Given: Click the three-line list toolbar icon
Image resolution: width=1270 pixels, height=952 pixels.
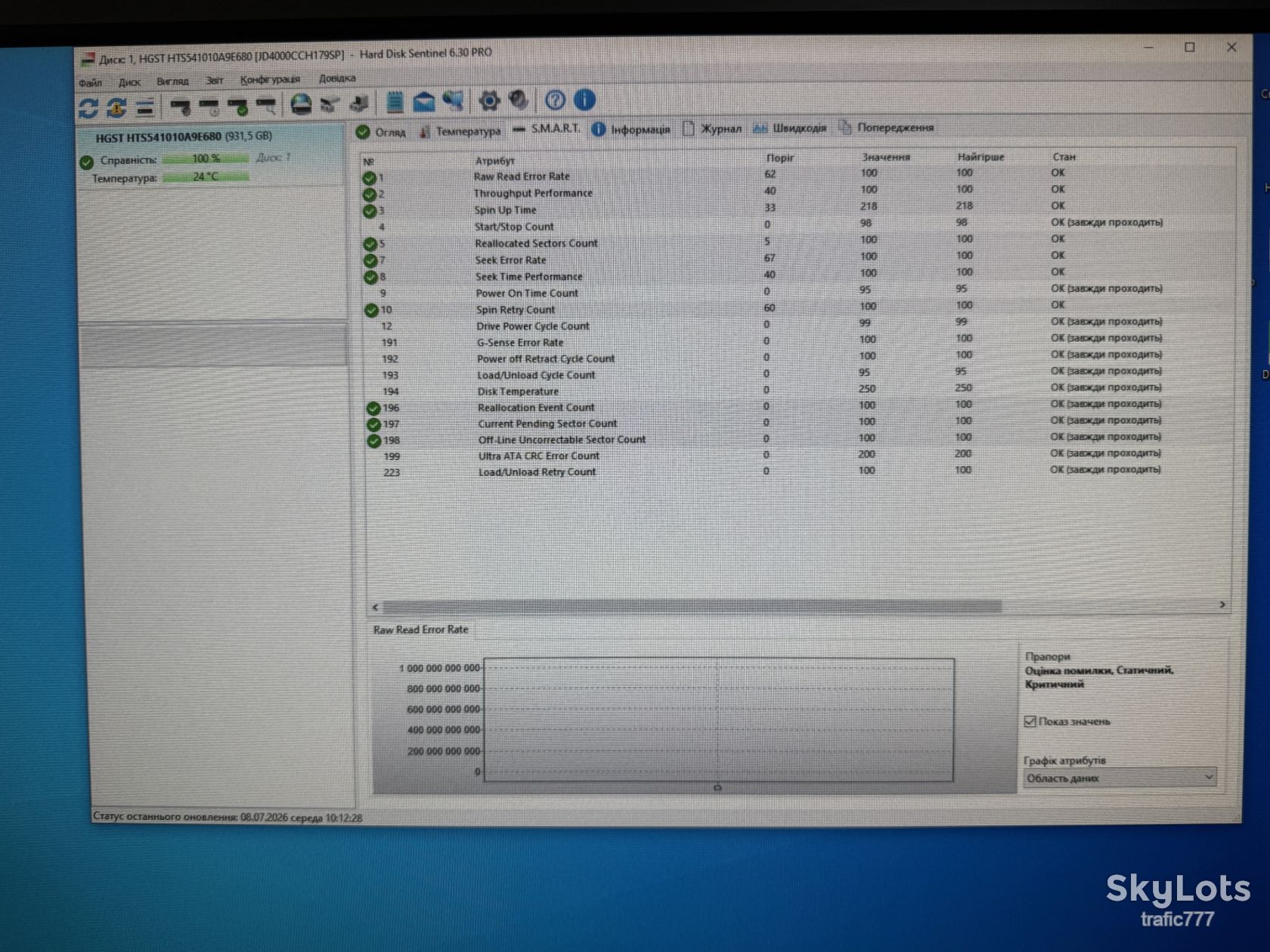Looking at the screenshot, I should (x=144, y=107).
